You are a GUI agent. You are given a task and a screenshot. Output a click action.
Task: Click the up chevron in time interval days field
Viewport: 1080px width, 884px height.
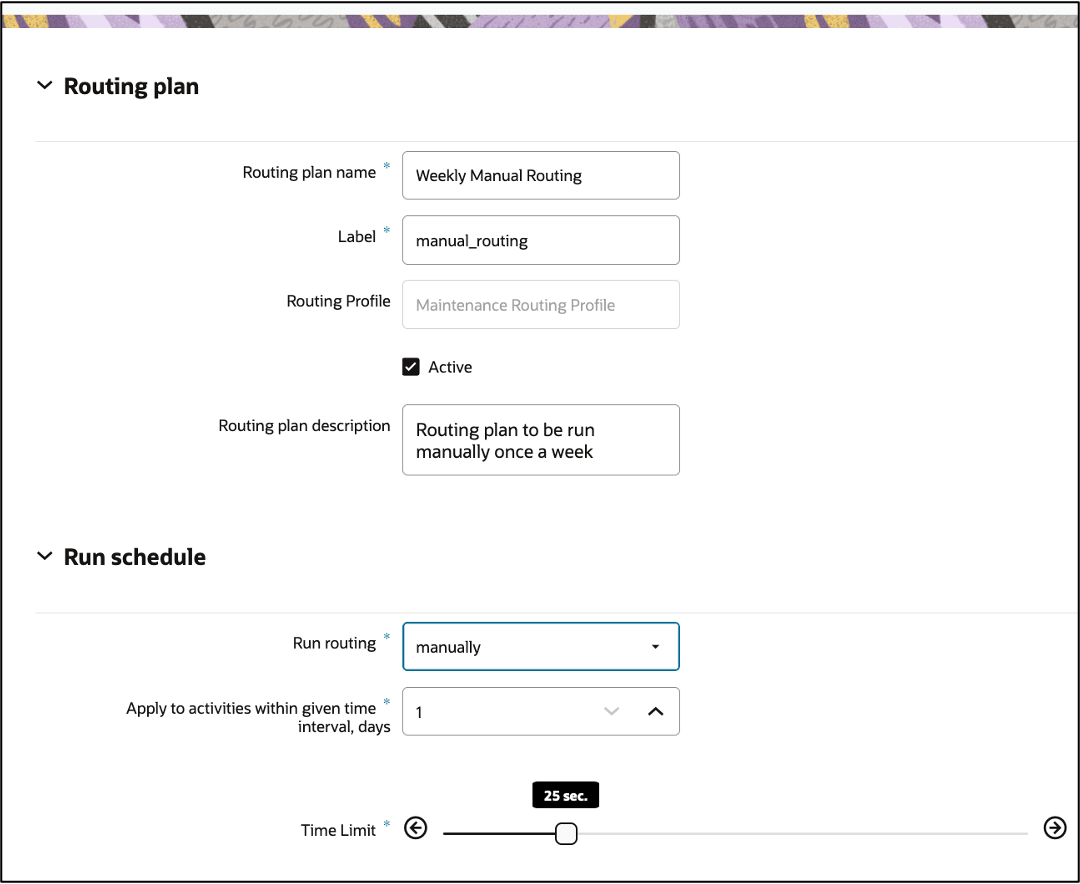click(x=656, y=712)
